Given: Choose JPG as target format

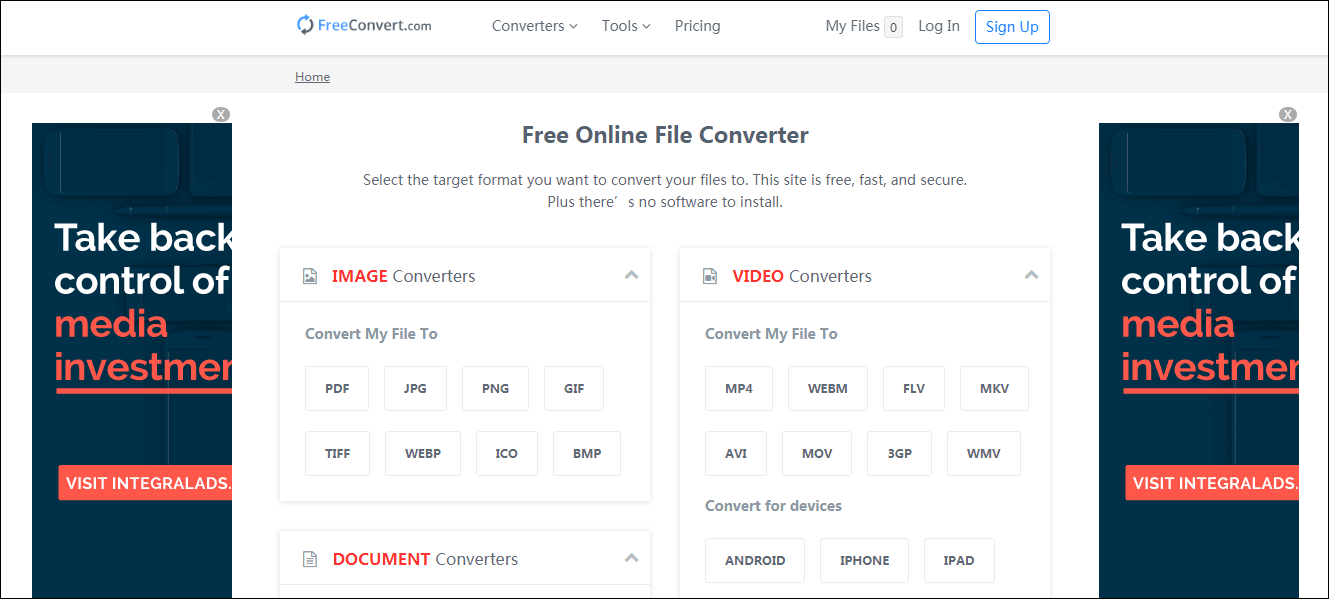Looking at the screenshot, I should coord(415,389).
